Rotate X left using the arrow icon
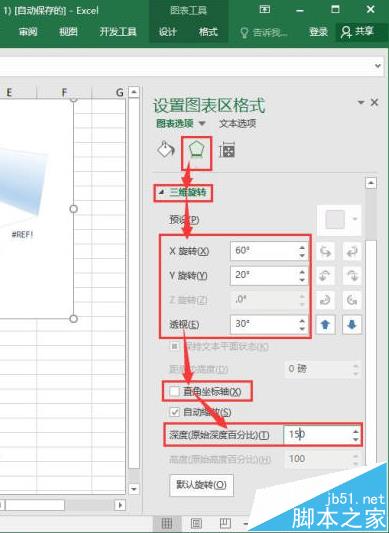 tap(325, 252)
